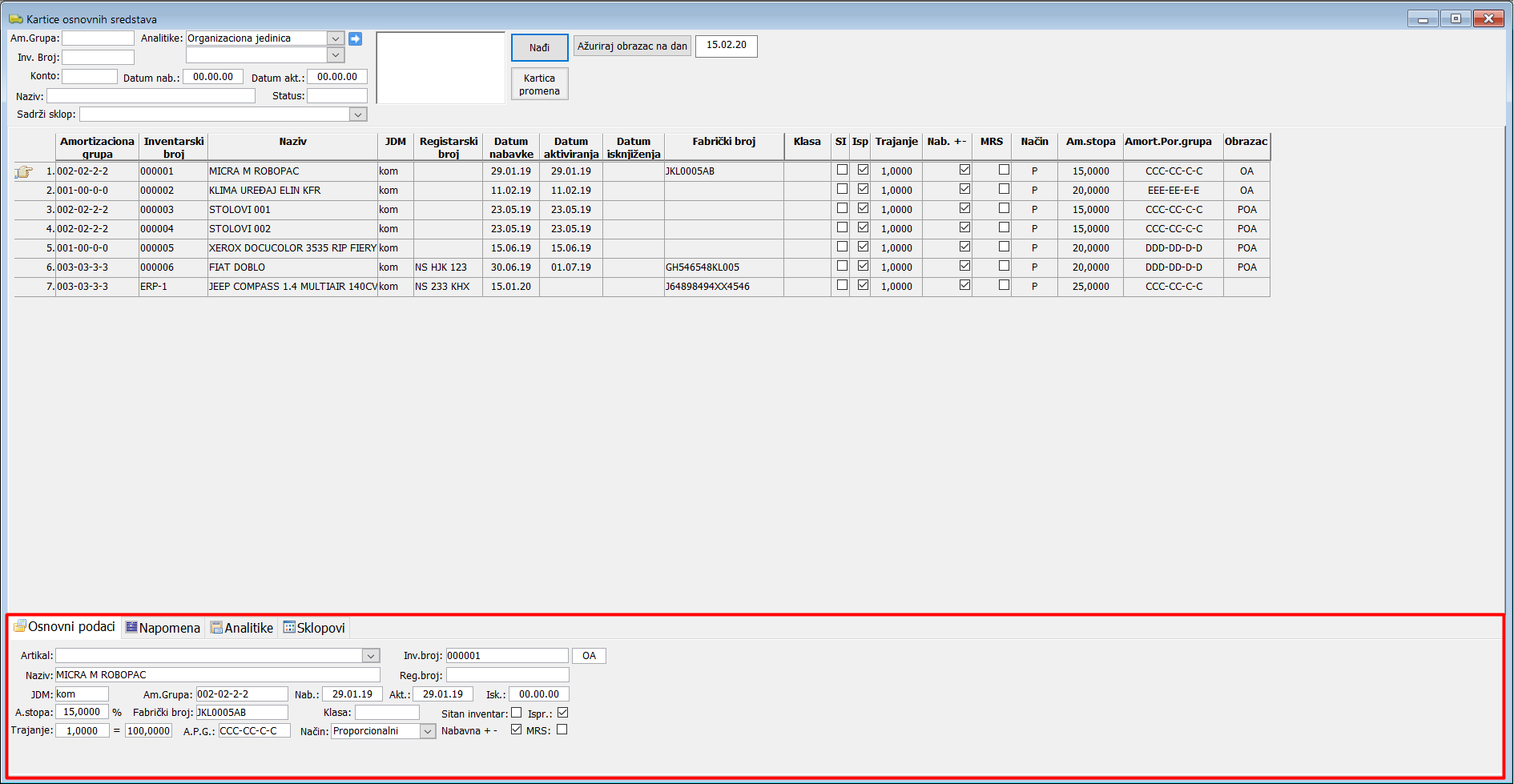
Task: Click the Naziv search input field
Action: tap(151, 96)
